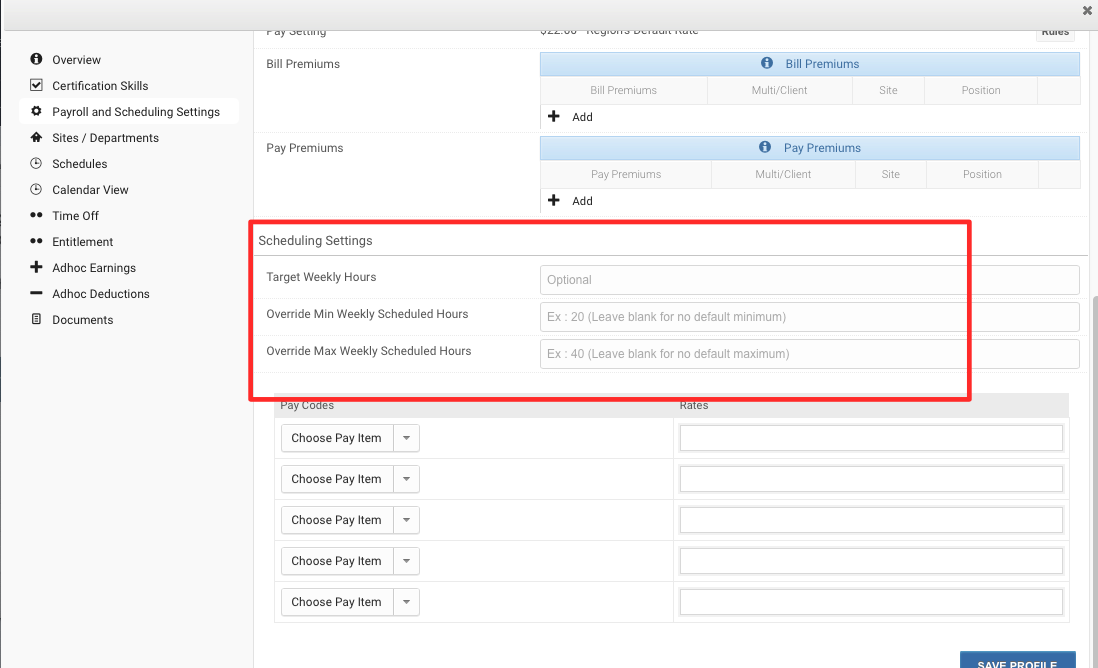Focus Override Min Weekly Scheduled Hours field
The image size is (1098, 668).
click(809, 316)
